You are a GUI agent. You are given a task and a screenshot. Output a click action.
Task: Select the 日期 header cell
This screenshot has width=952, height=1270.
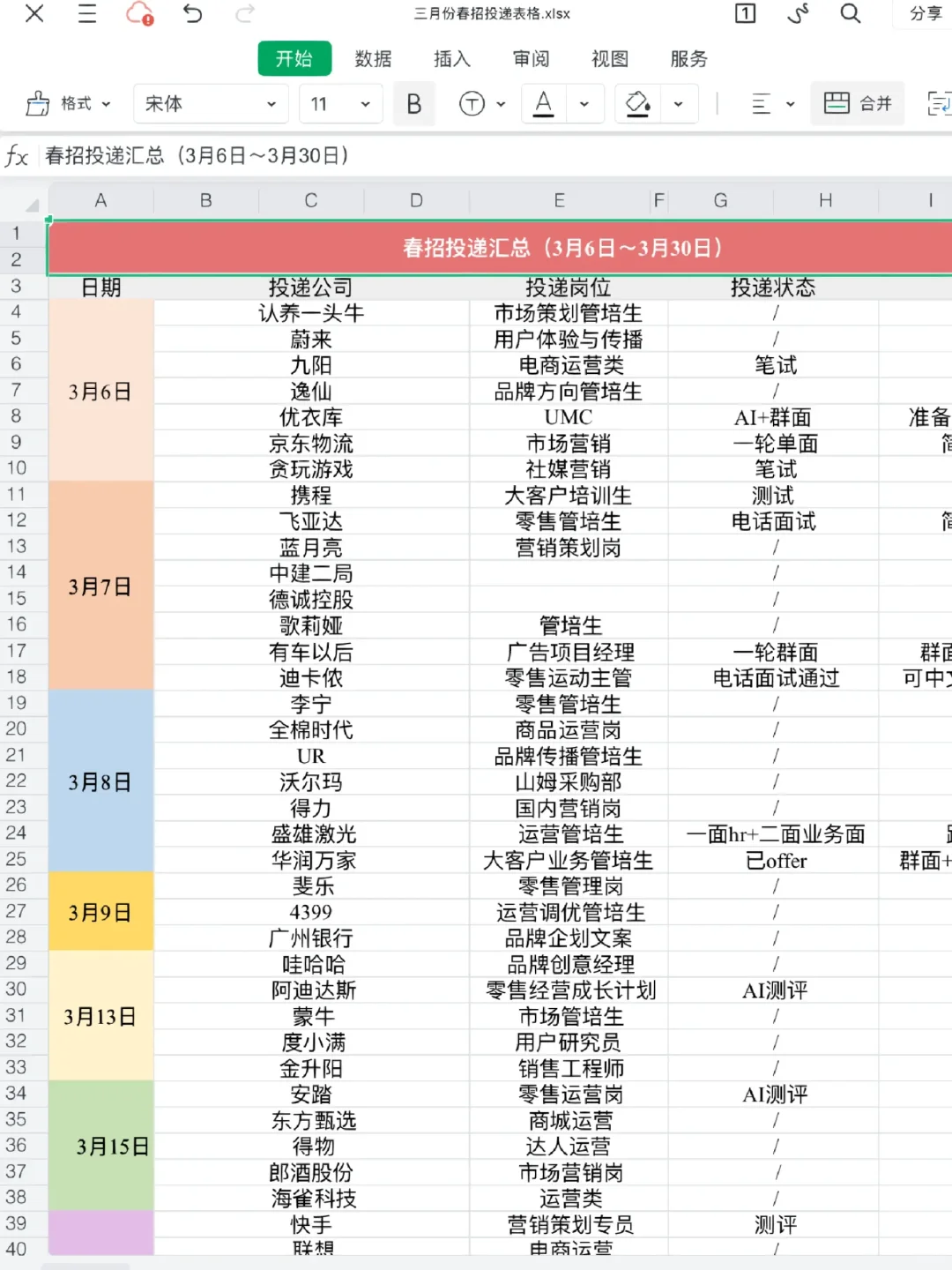click(x=101, y=288)
